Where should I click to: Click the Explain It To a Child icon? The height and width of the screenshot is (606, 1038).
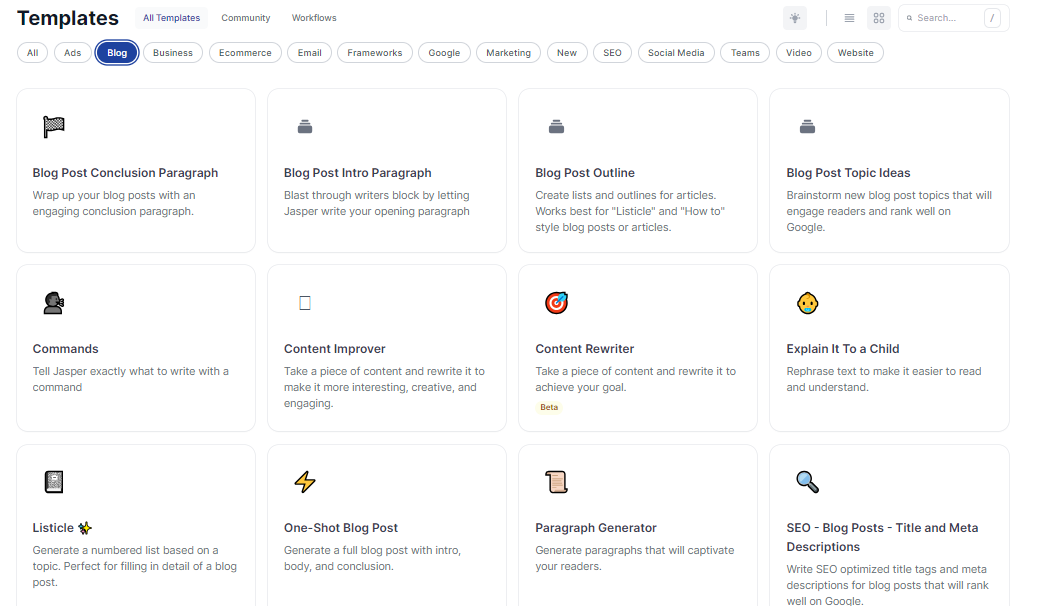click(808, 303)
